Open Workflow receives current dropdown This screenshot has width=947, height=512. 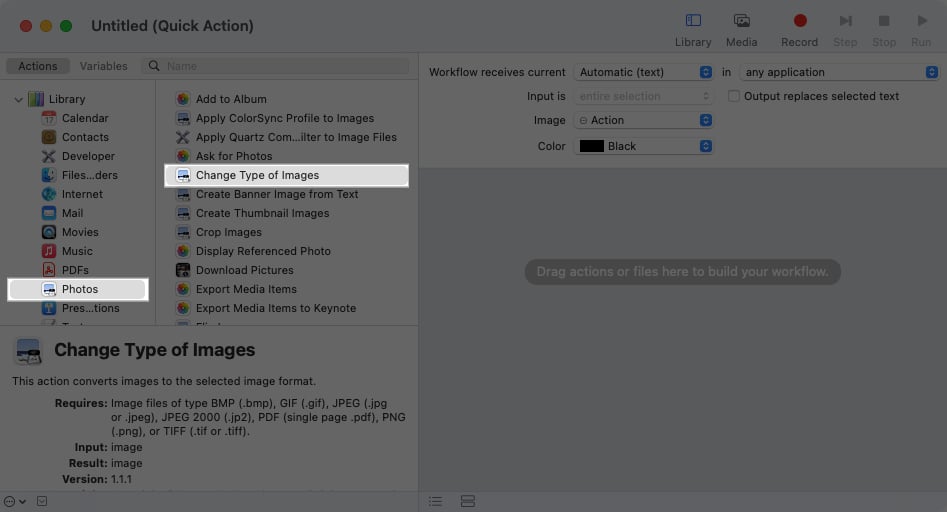coord(643,72)
